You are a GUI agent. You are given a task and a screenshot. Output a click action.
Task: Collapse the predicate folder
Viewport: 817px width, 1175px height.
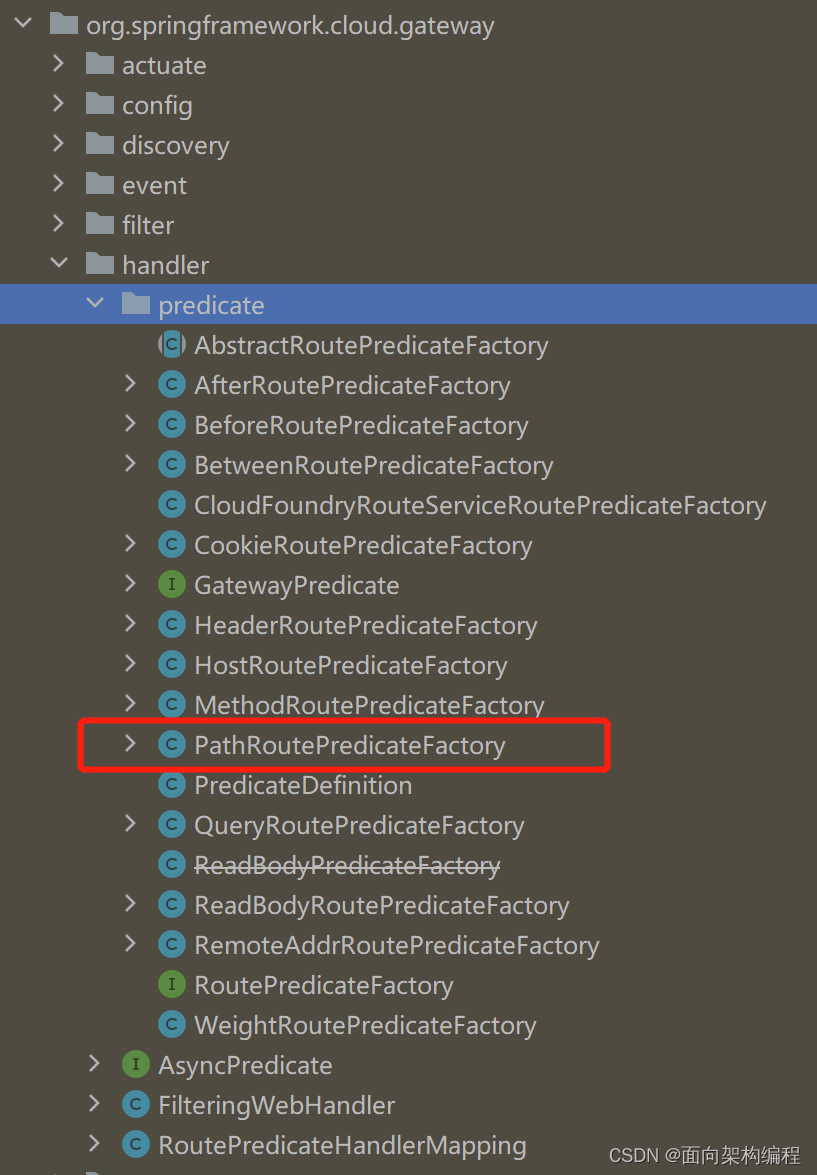pos(94,303)
